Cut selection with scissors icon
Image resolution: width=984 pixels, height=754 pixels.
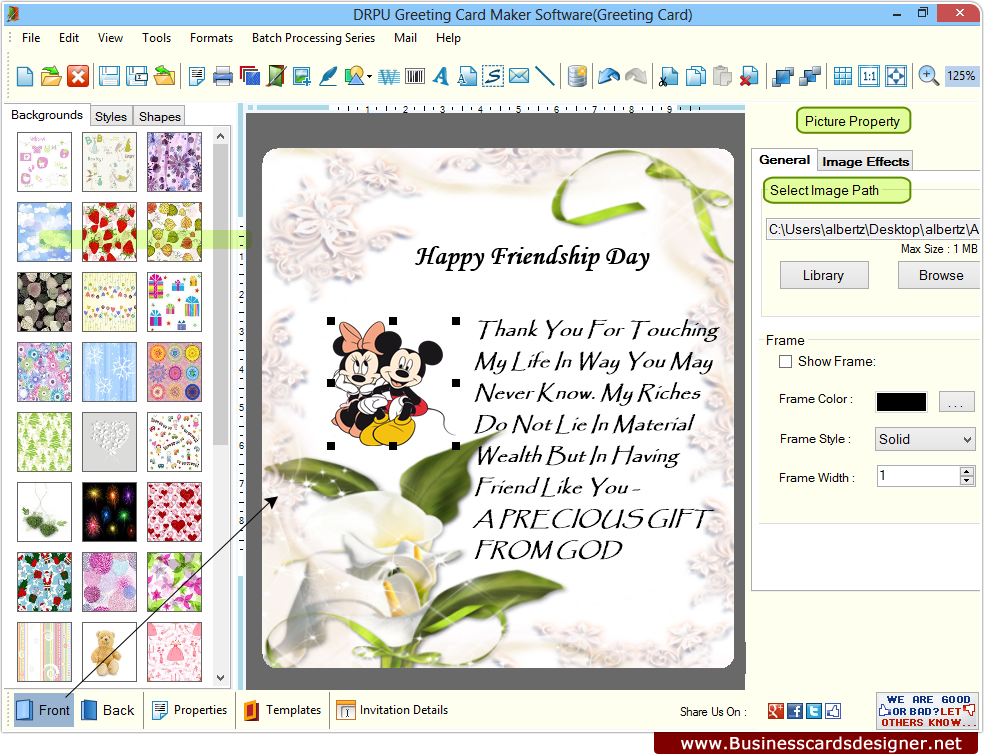pos(668,77)
